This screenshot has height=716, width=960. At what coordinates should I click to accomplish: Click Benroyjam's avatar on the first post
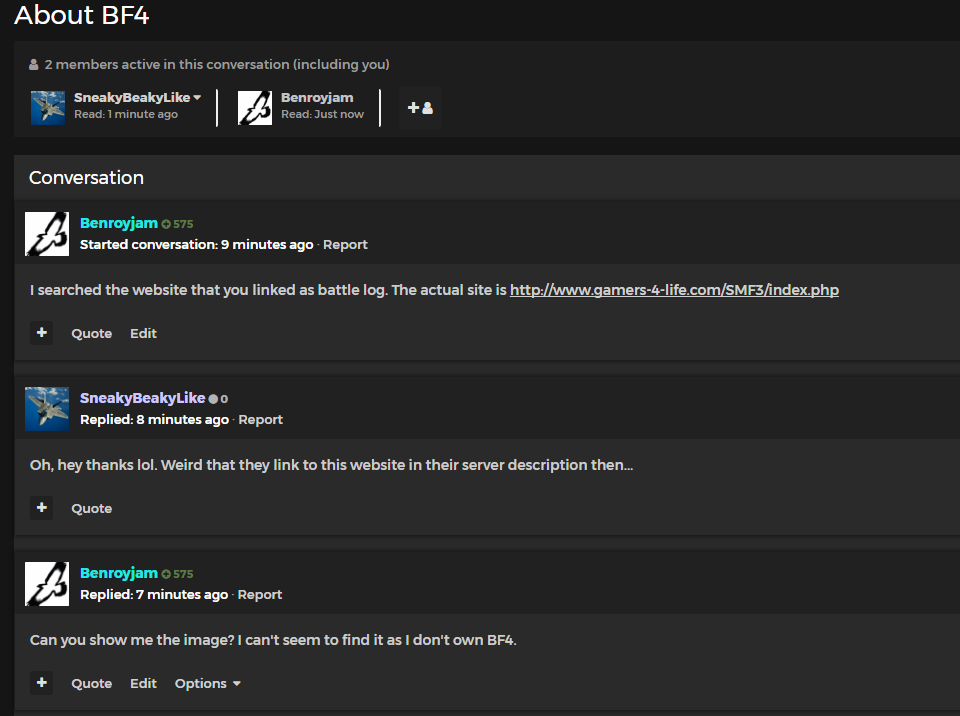(47, 234)
